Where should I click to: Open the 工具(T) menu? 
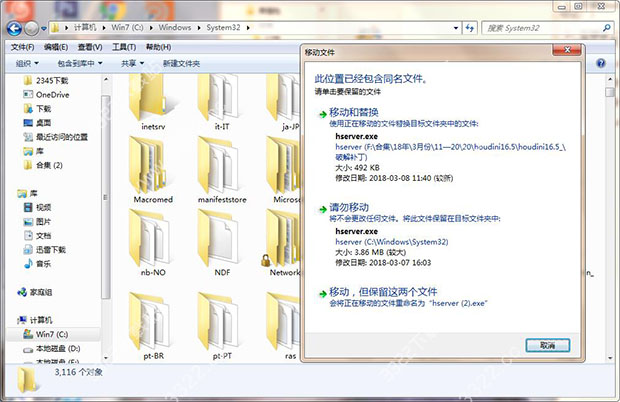(x=124, y=47)
